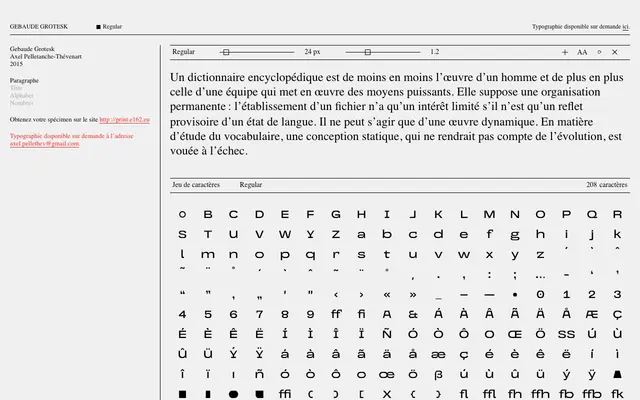The image size is (640, 400).
Task: Select the ß eszett glyph
Action: click(438, 374)
